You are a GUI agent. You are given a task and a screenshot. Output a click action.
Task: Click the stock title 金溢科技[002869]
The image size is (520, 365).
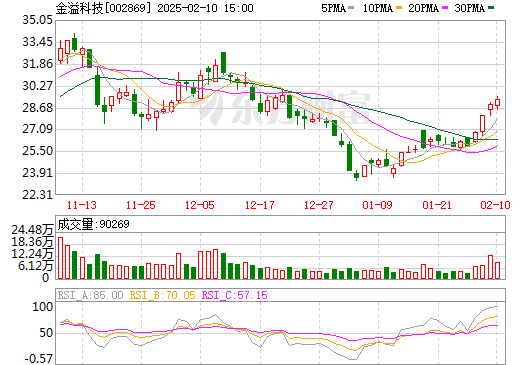[103, 8]
